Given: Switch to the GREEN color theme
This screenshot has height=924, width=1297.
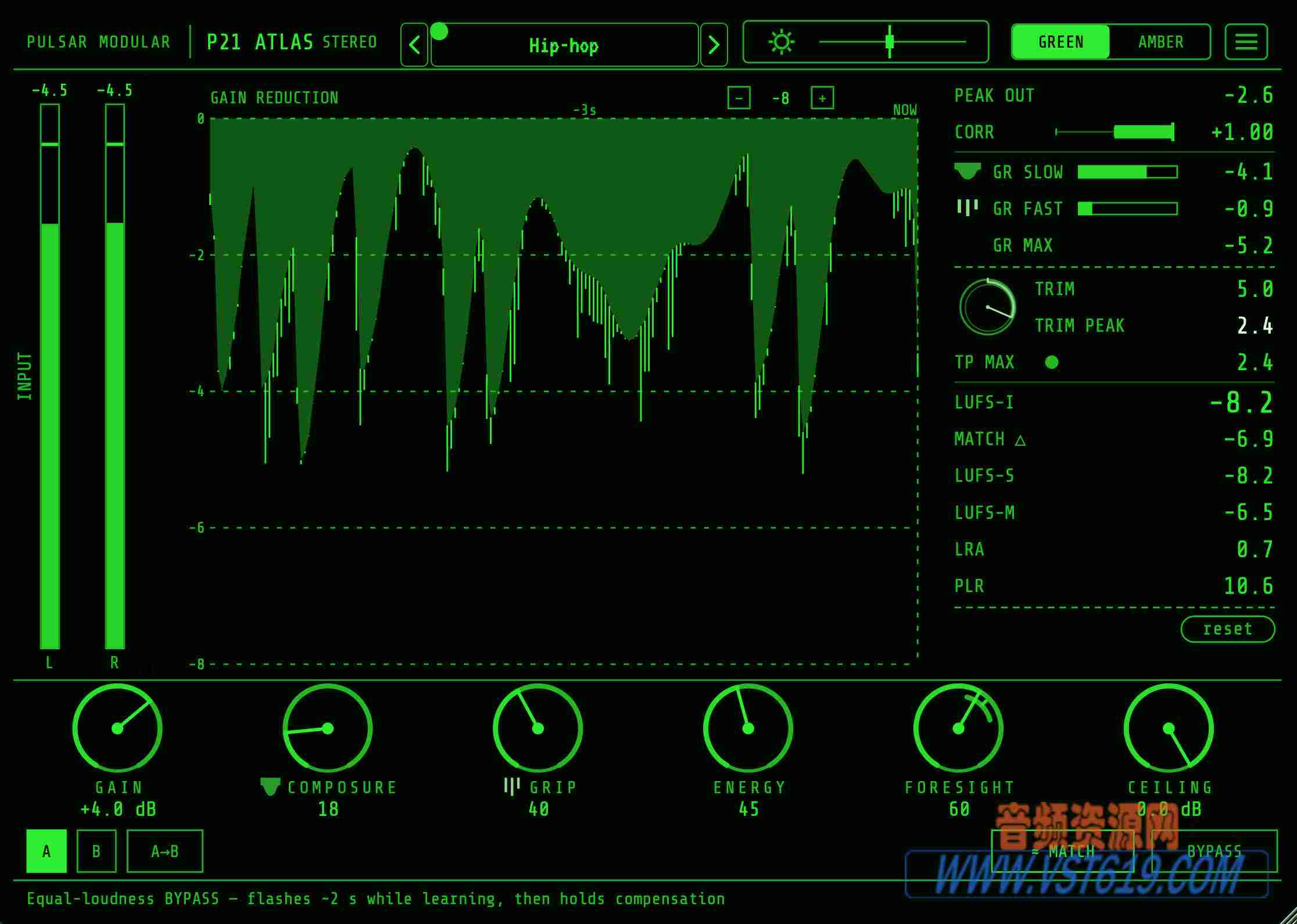Looking at the screenshot, I should click(x=1061, y=42).
